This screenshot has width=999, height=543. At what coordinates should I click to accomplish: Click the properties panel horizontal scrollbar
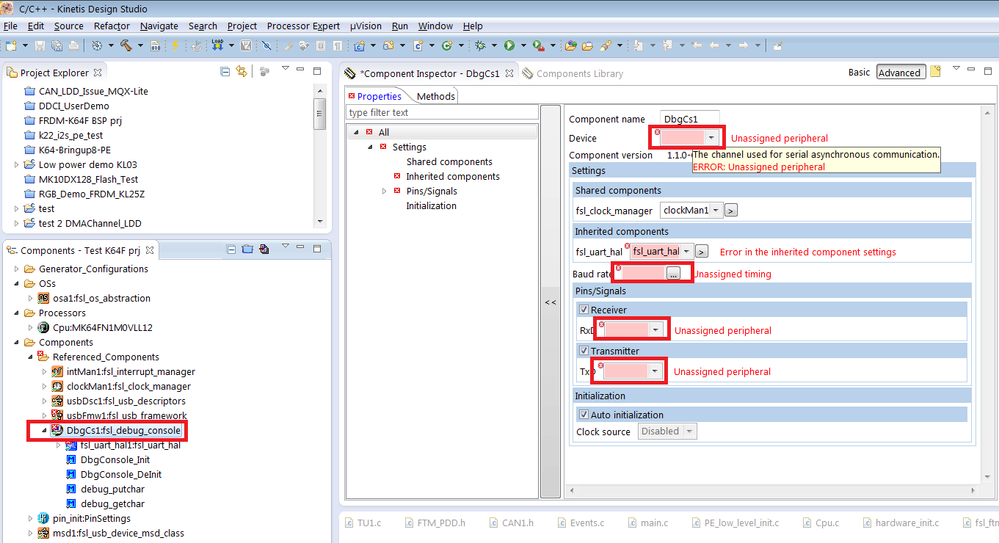tap(773, 490)
